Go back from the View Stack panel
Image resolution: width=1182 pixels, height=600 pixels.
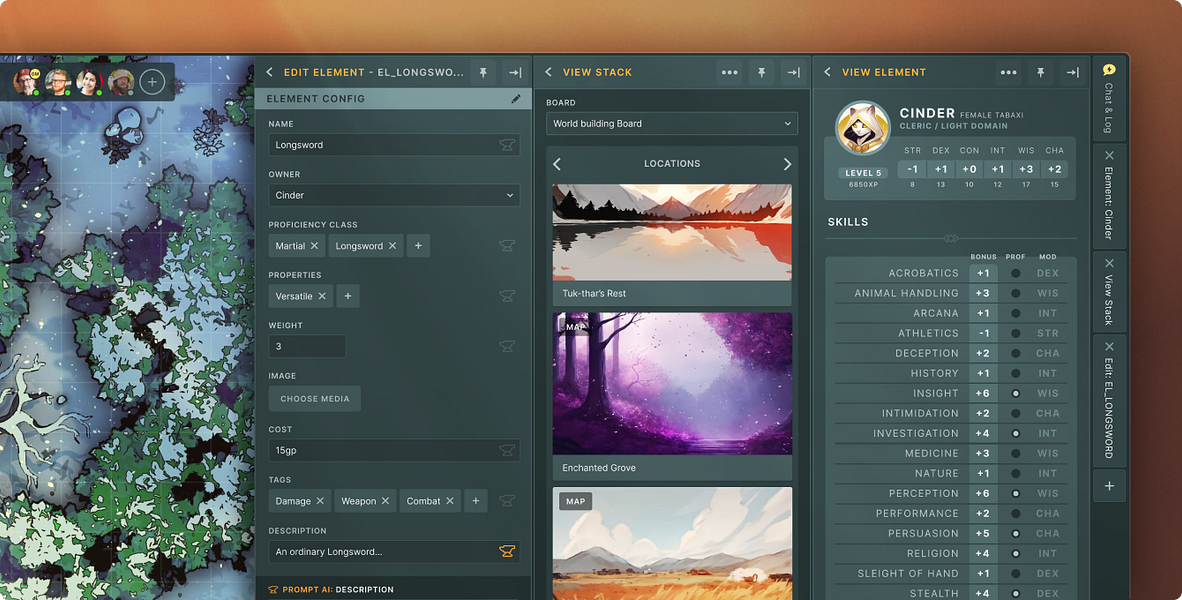[x=549, y=72]
